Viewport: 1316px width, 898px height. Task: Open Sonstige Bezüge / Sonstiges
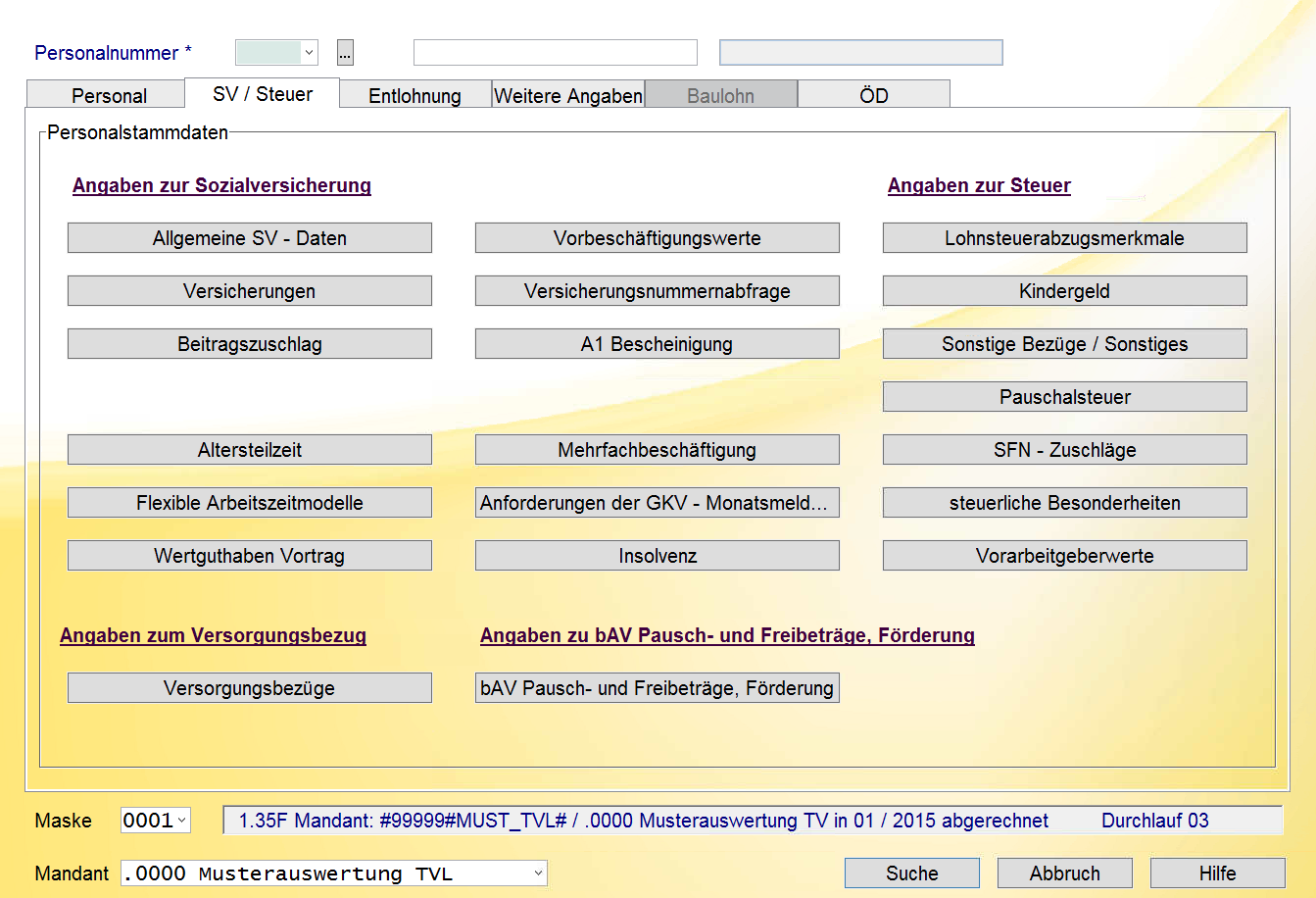pos(1065,344)
